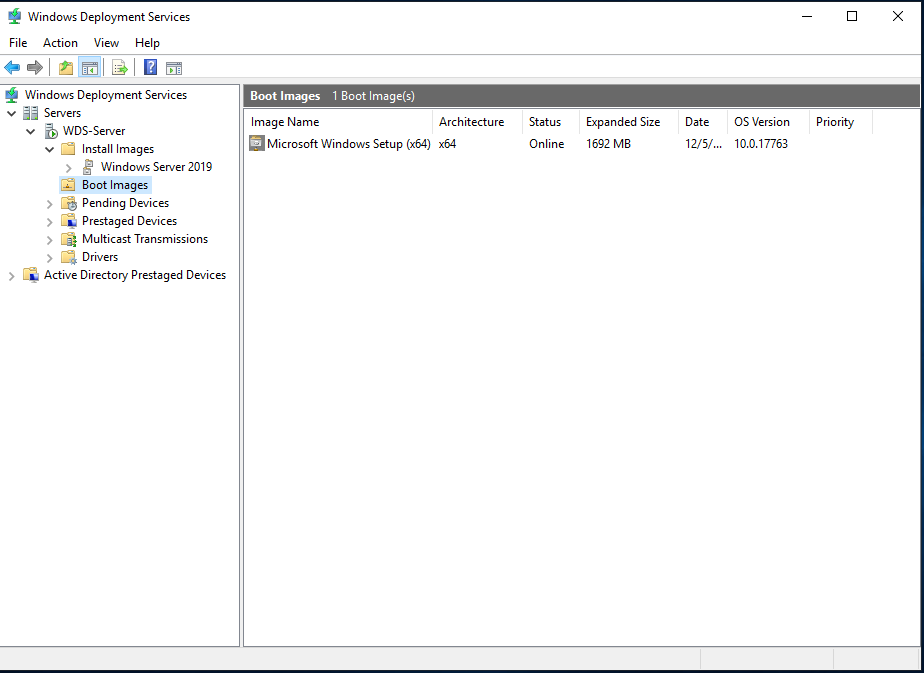The width and height of the screenshot is (924, 673).
Task: Expand the Windows Server 2019 node
Action: [69, 168]
